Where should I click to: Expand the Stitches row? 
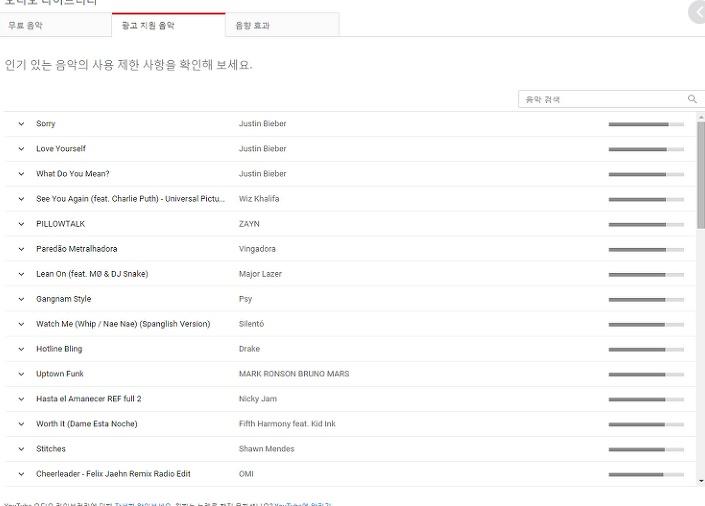[21, 449]
